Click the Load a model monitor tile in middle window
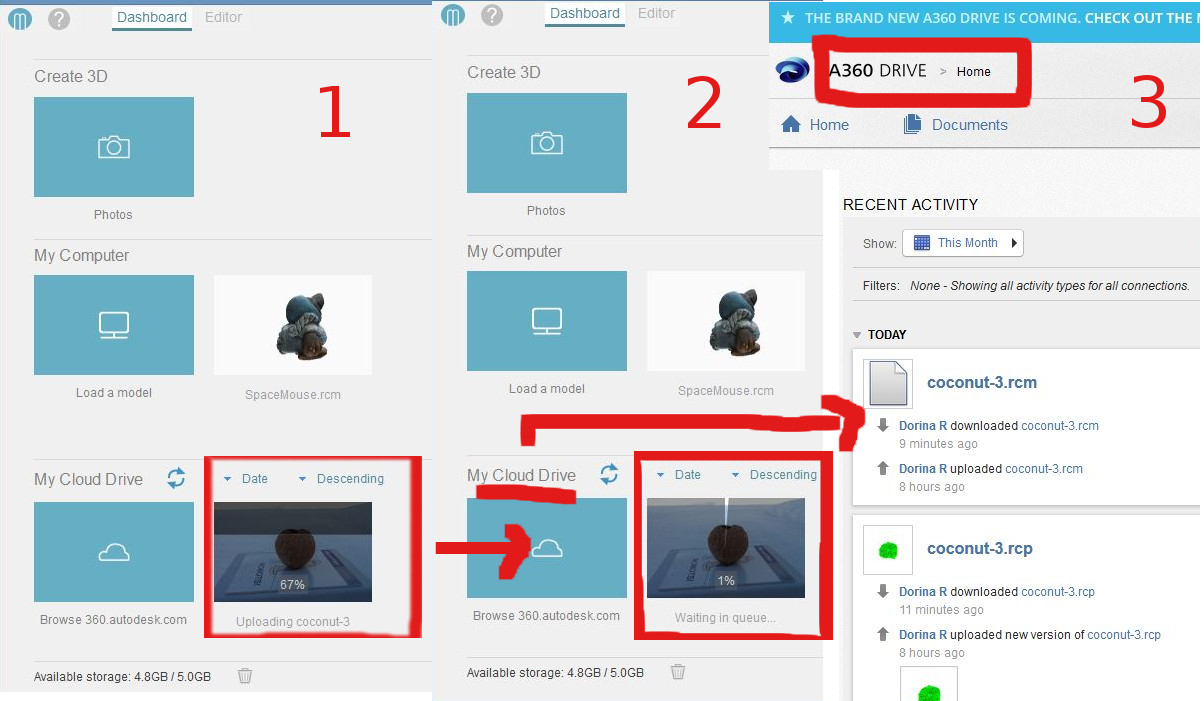This screenshot has width=1204, height=701. 547,321
